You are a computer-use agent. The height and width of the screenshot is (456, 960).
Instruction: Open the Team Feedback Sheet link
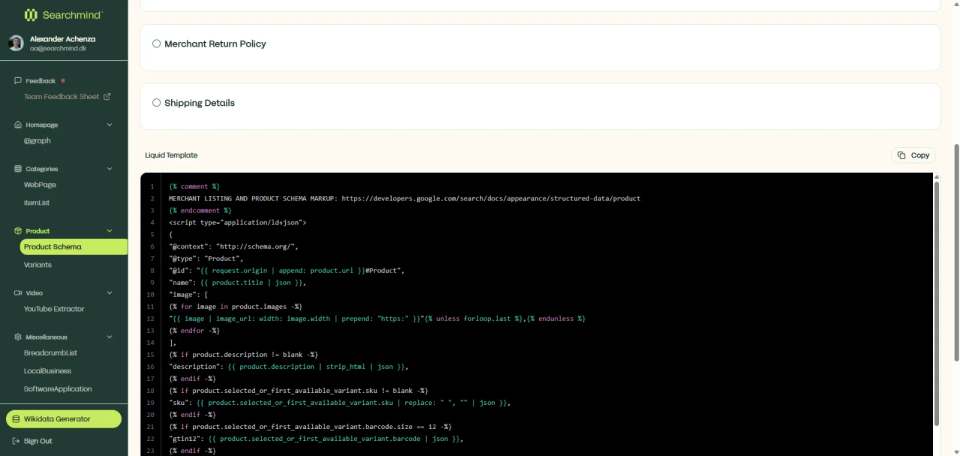tap(61, 97)
